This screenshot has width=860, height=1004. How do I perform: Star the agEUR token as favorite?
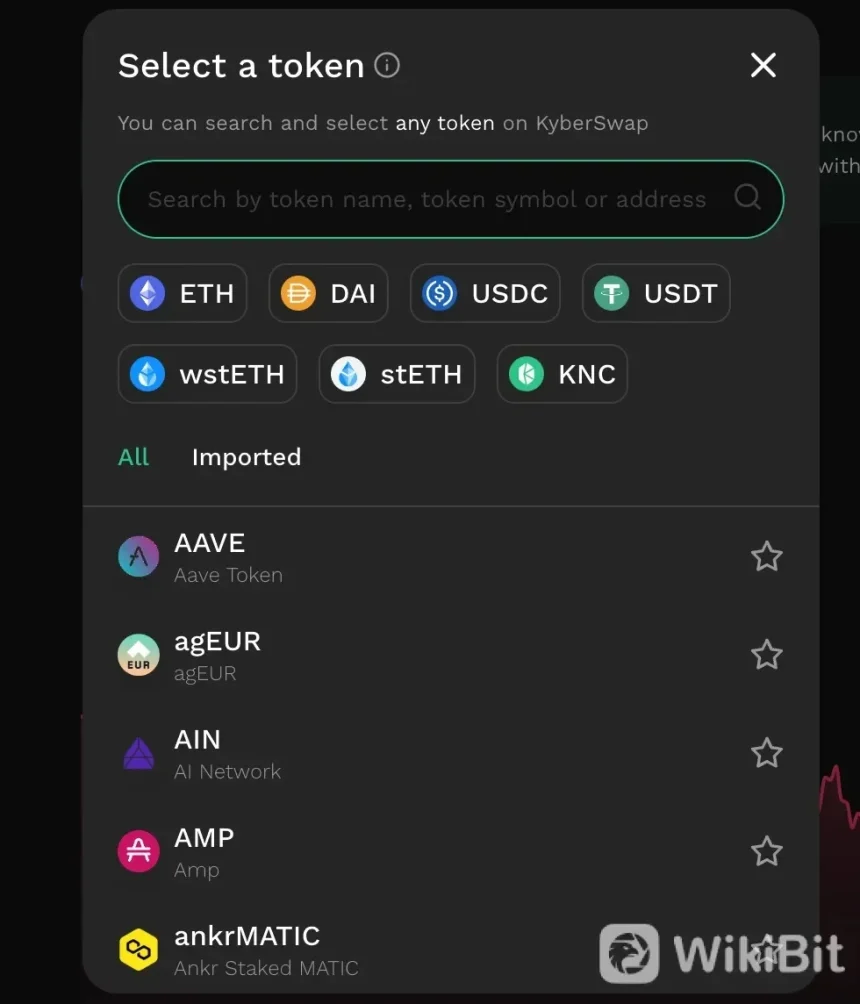coord(766,655)
